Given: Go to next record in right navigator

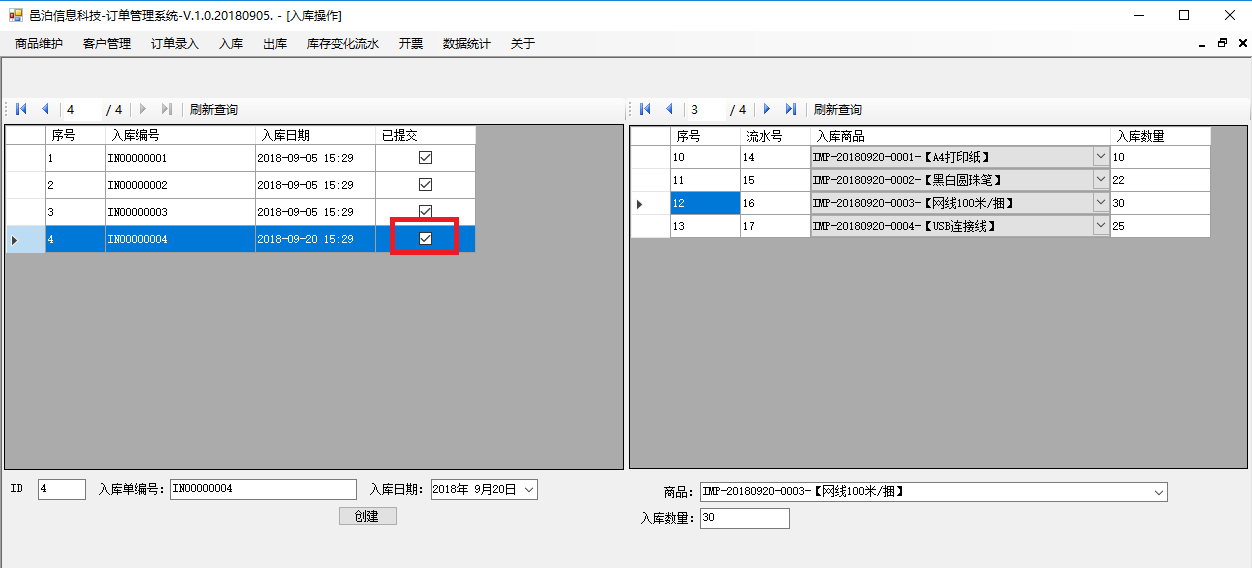Looking at the screenshot, I should 767,109.
